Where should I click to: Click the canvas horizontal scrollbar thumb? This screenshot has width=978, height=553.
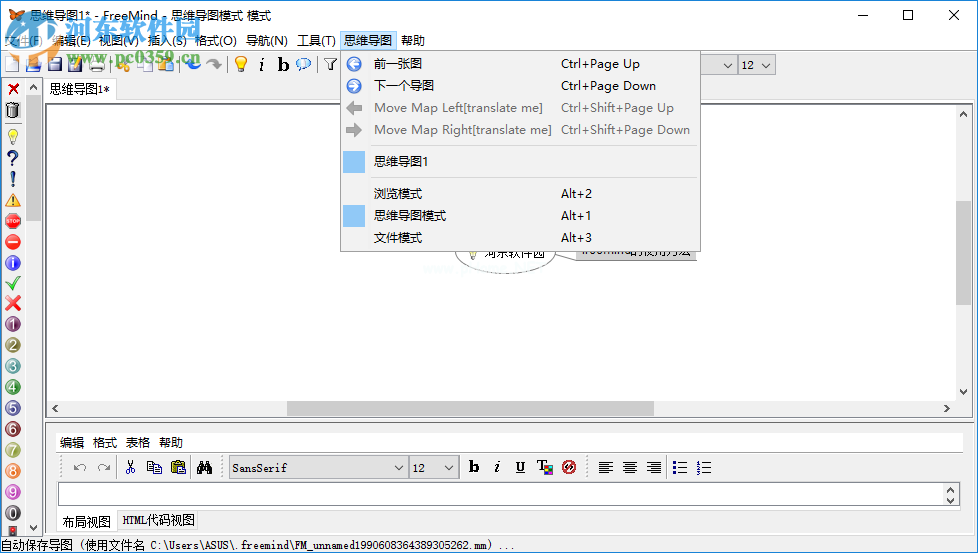(x=470, y=408)
